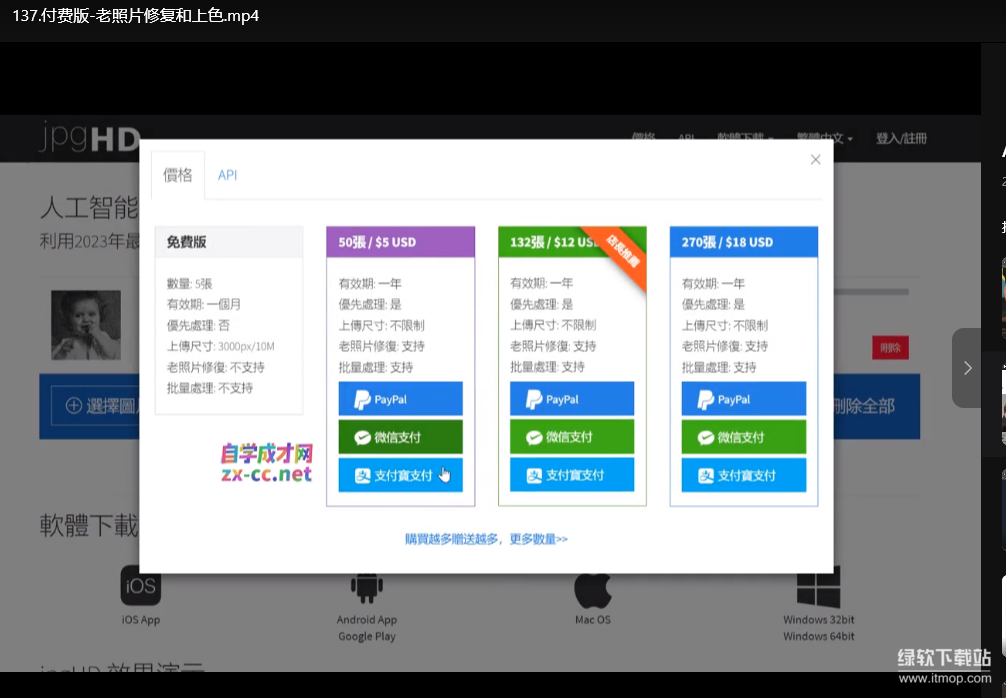Click the right-arrow next video button
Viewport: 1006px width, 698px height.
pyautogui.click(x=967, y=368)
